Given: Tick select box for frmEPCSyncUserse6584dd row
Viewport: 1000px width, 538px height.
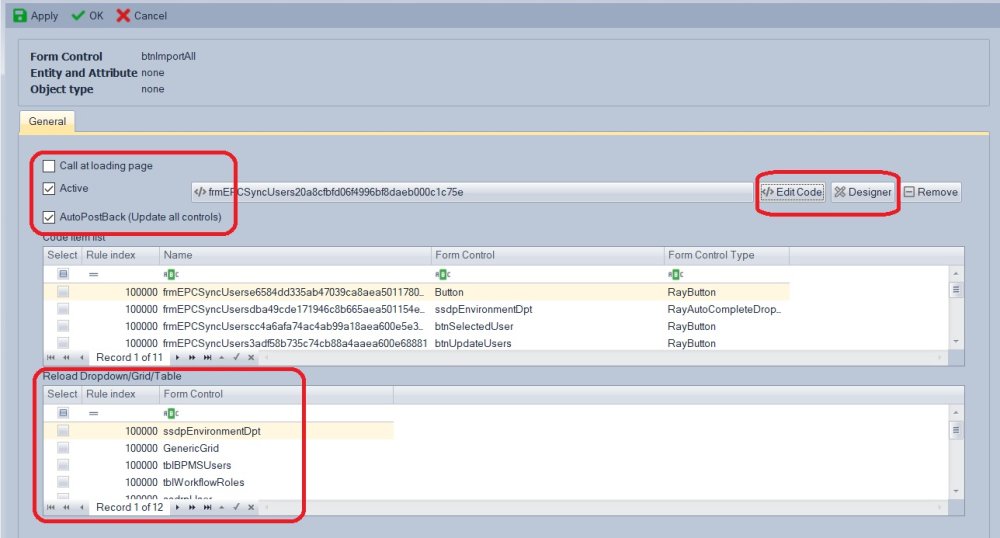Looking at the screenshot, I should (x=63, y=292).
